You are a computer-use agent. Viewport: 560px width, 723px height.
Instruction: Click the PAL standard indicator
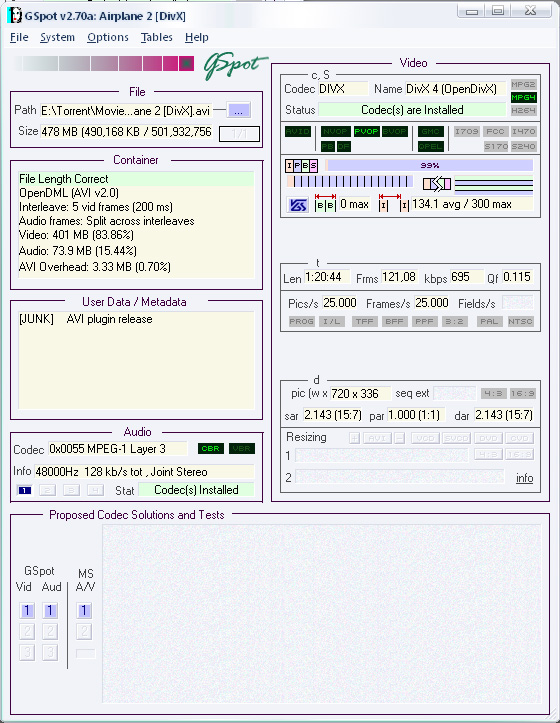tap(489, 321)
